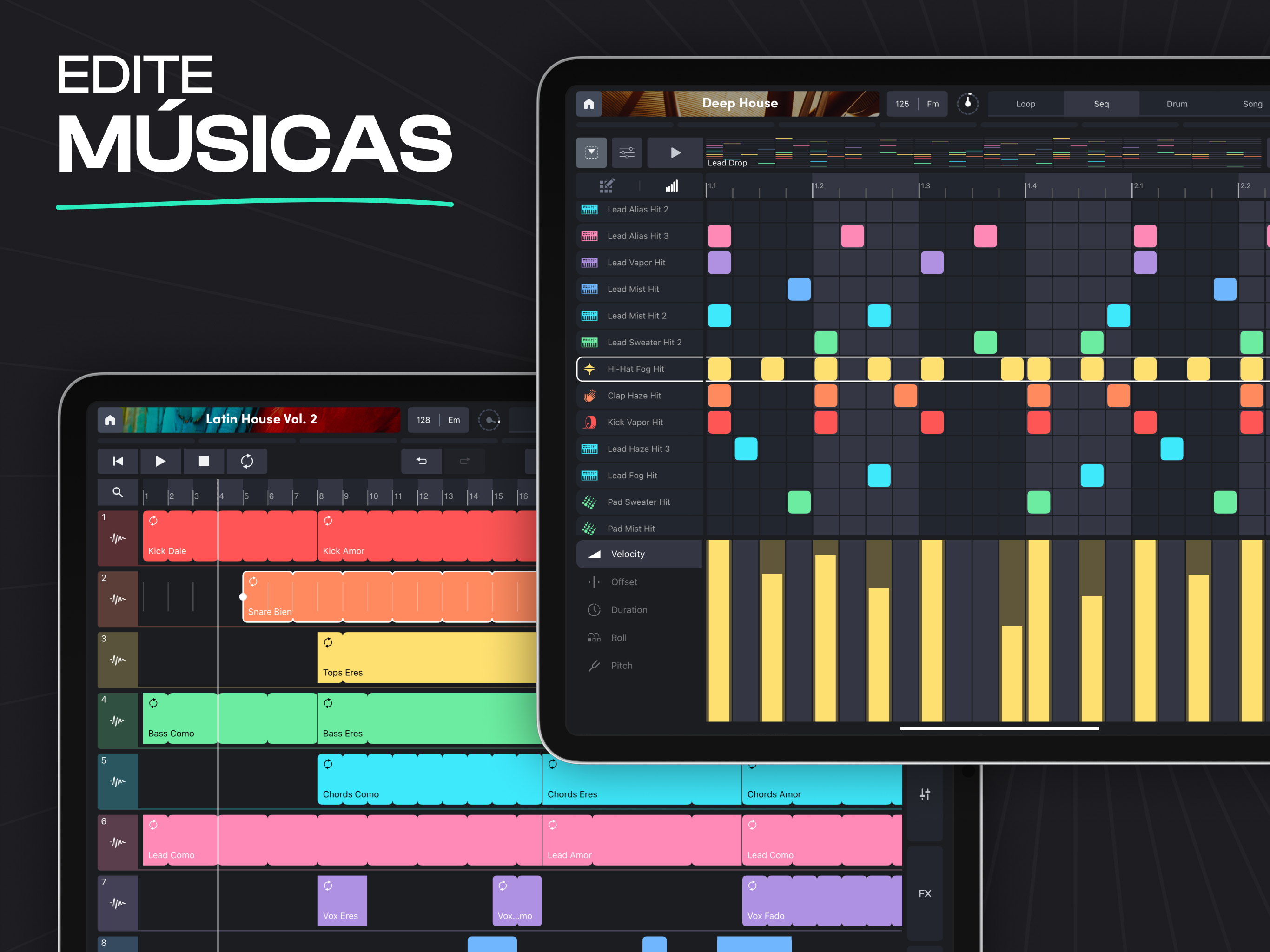
Task: Toggle the first Lead Mist Hit step
Action: [799, 290]
